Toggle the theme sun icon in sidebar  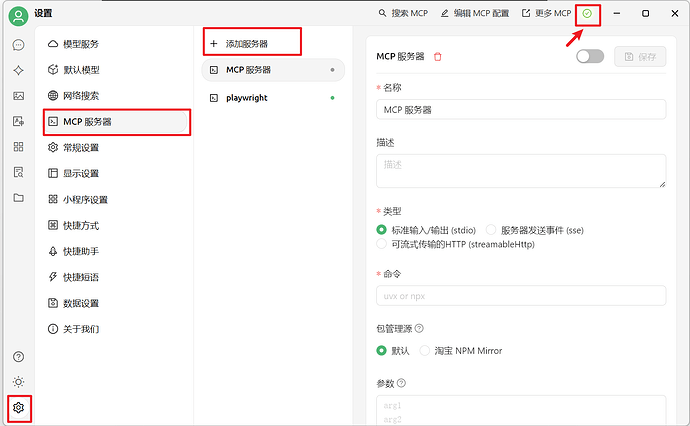(x=18, y=382)
